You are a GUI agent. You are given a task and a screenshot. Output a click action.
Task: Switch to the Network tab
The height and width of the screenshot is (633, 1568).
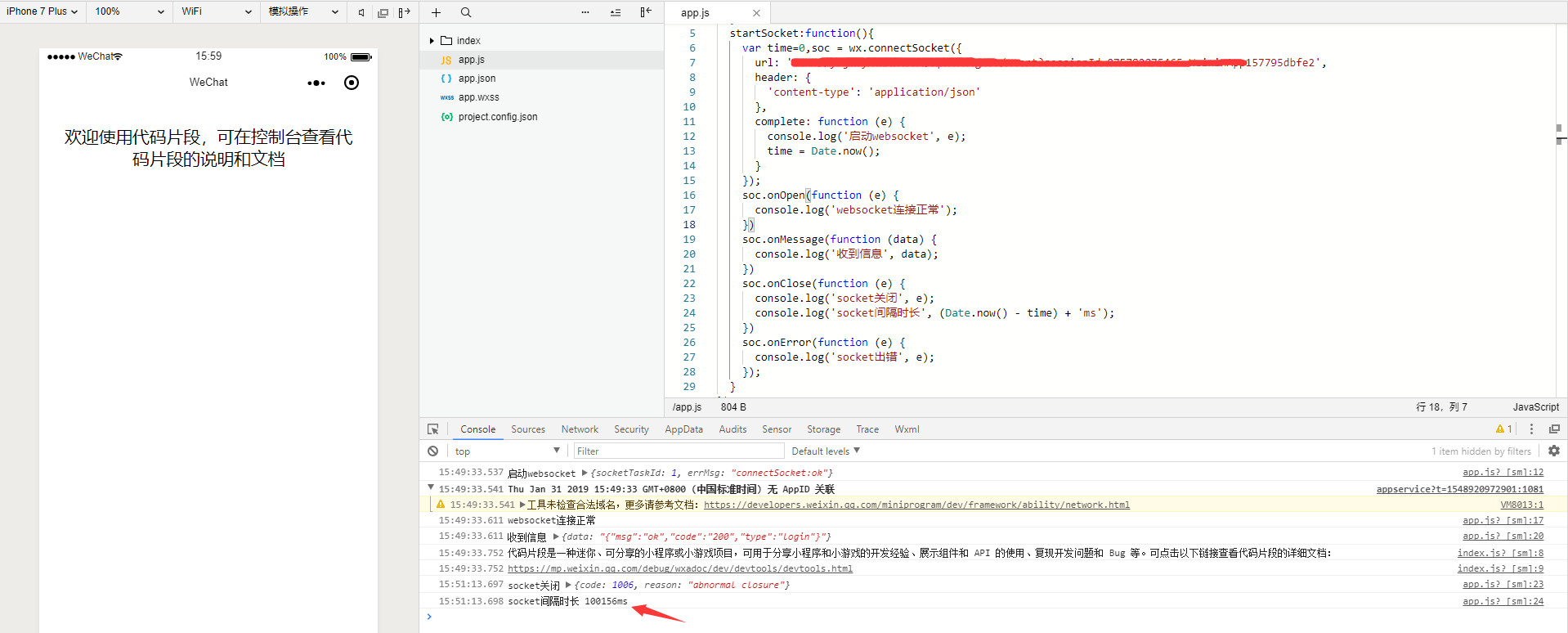coord(580,429)
